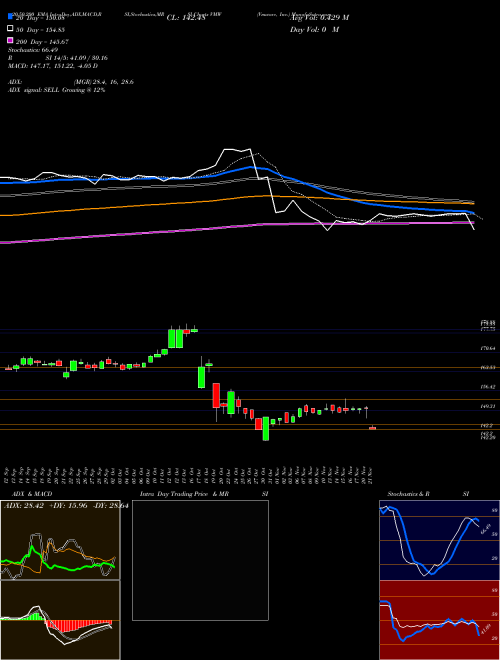Click 'ADX: 28.42 +DY: 15.96 -DY: 28.64' readout
The width and height of the screenshot is (500, 660).
click(x=66, y=505)
